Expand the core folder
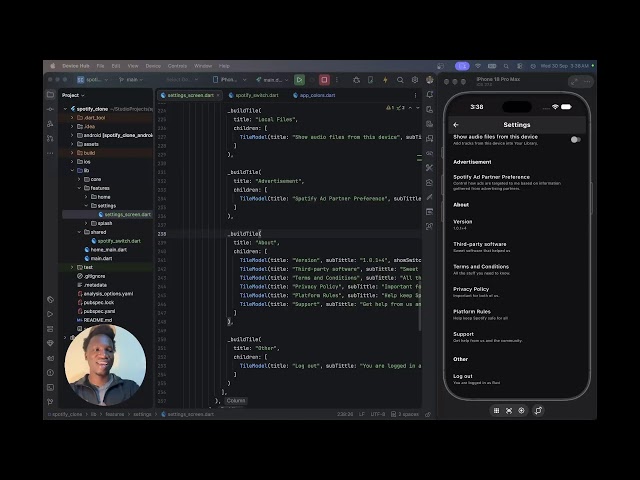640x480 pixels. (x=79, y=179)
